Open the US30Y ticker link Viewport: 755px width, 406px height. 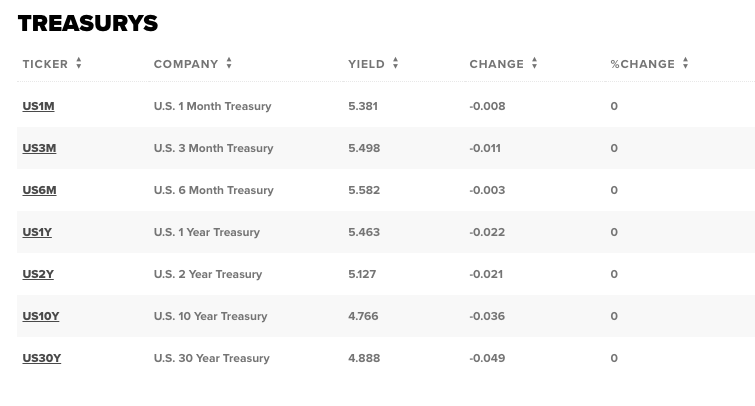[x=42, y=358]
